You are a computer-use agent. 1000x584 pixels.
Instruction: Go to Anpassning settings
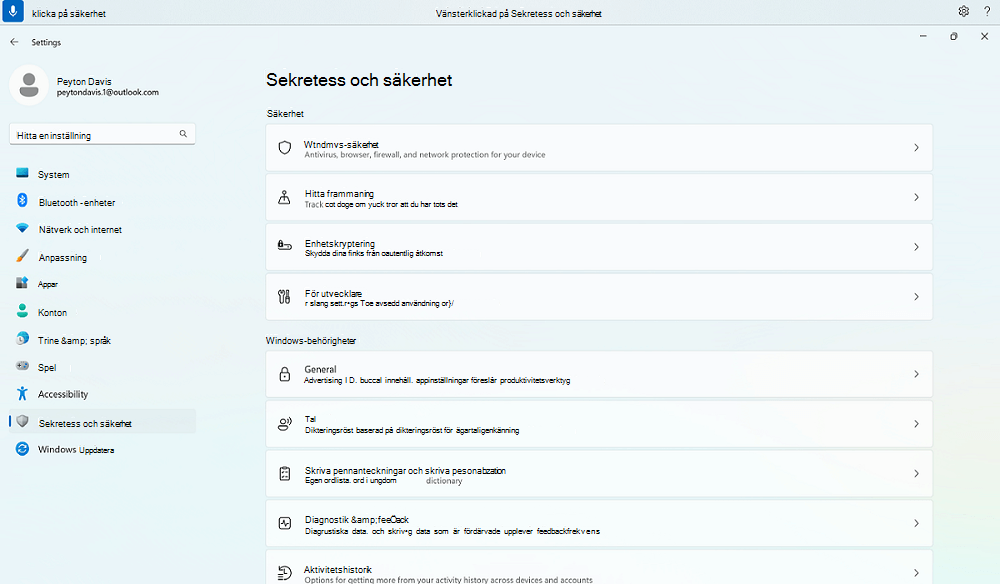[102, 258]
